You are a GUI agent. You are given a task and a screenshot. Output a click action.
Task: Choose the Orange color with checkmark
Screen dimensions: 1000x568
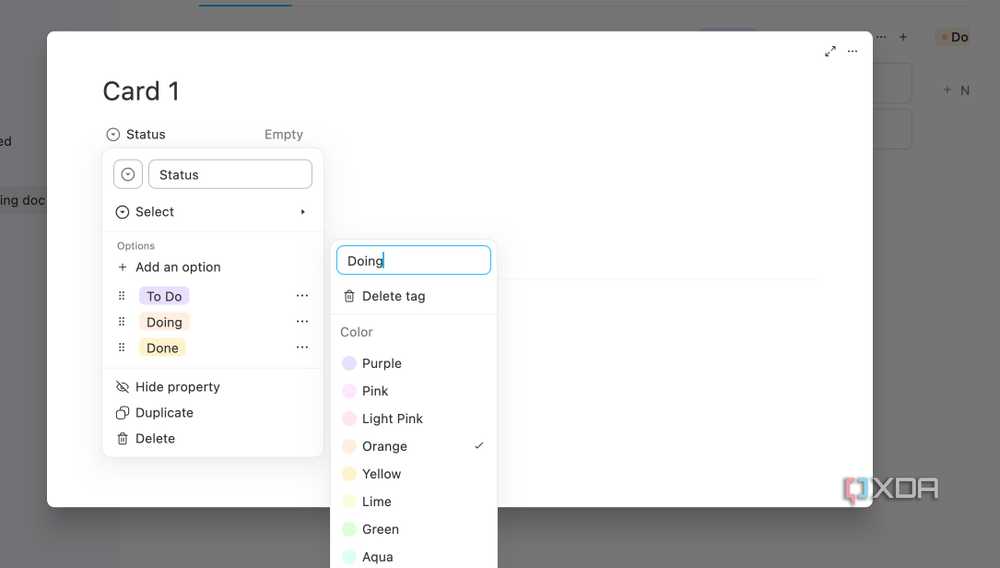click(413, 446)
